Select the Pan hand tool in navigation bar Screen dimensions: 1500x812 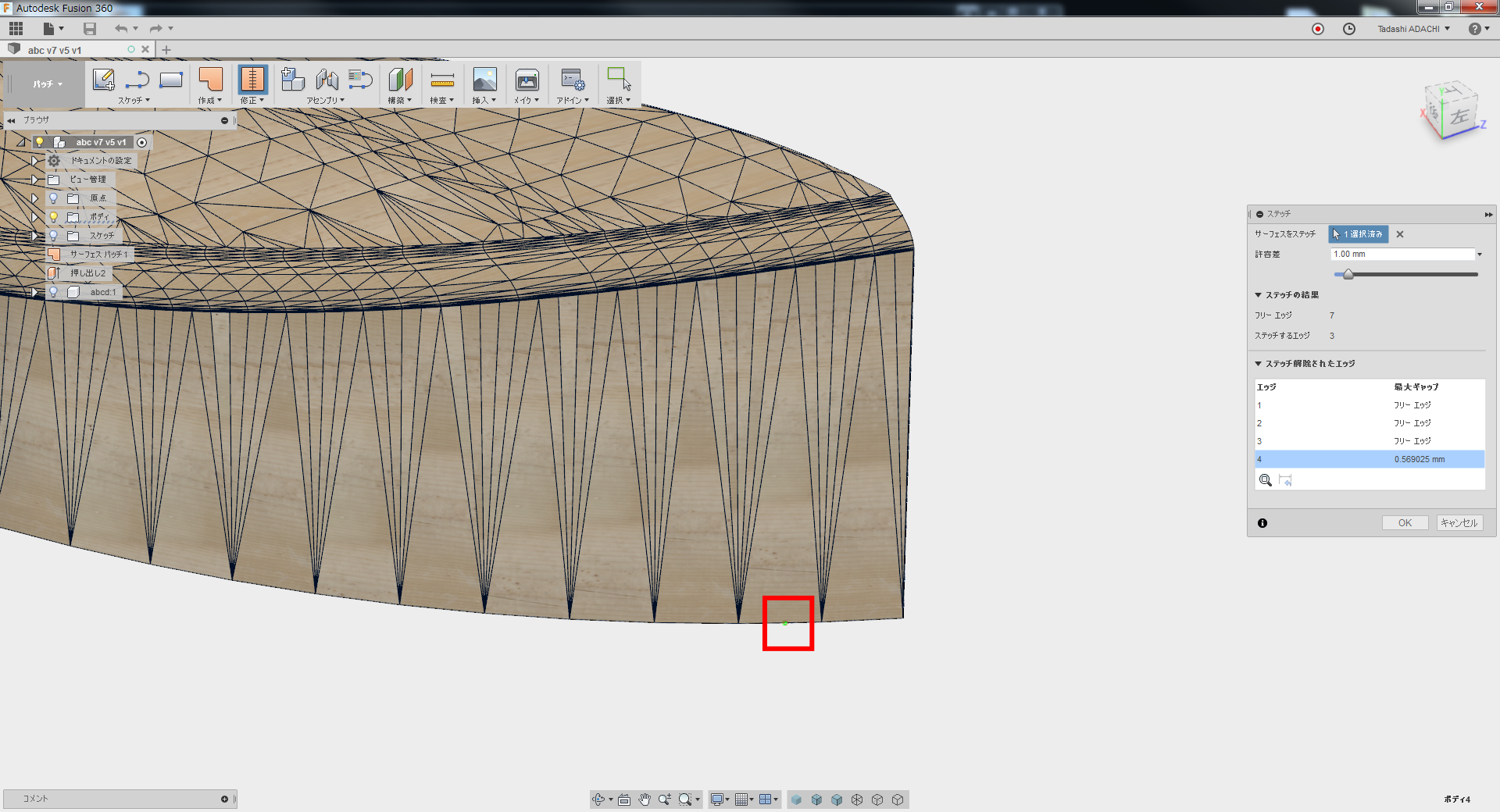click(x=645, y=800)
